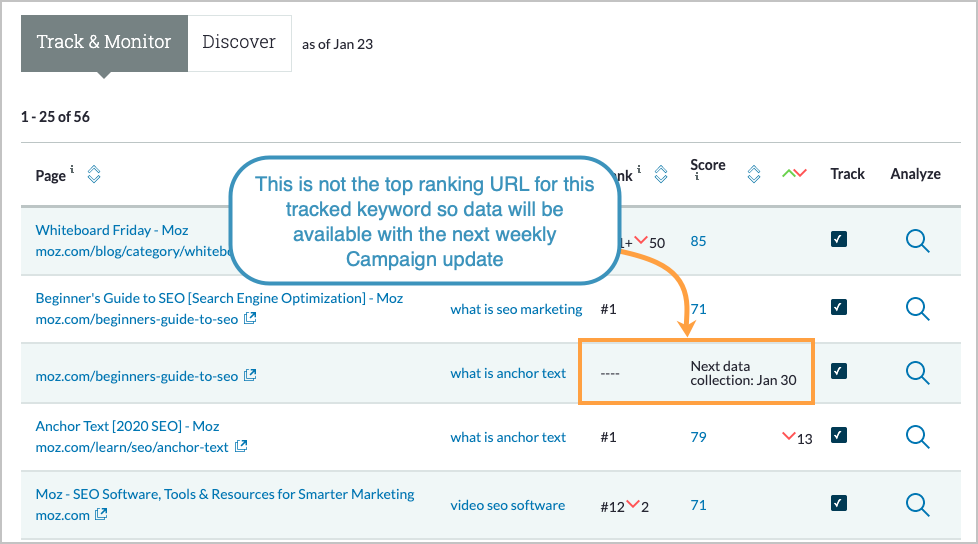The width and height of the screenshot is (978, 544).
Task: Click the 'video seo software' keyword link
Action: coord(507,505)
